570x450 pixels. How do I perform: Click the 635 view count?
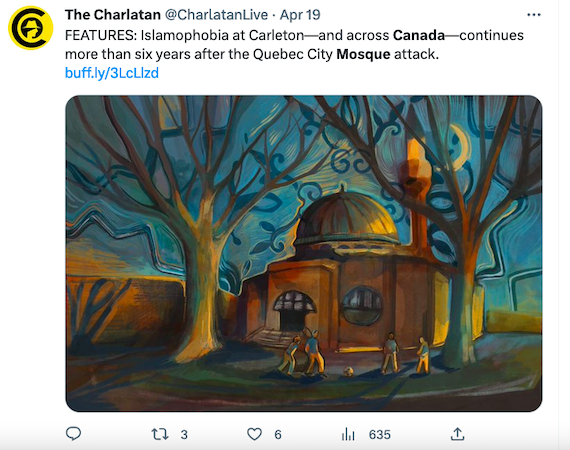click(x=380, y=434)
